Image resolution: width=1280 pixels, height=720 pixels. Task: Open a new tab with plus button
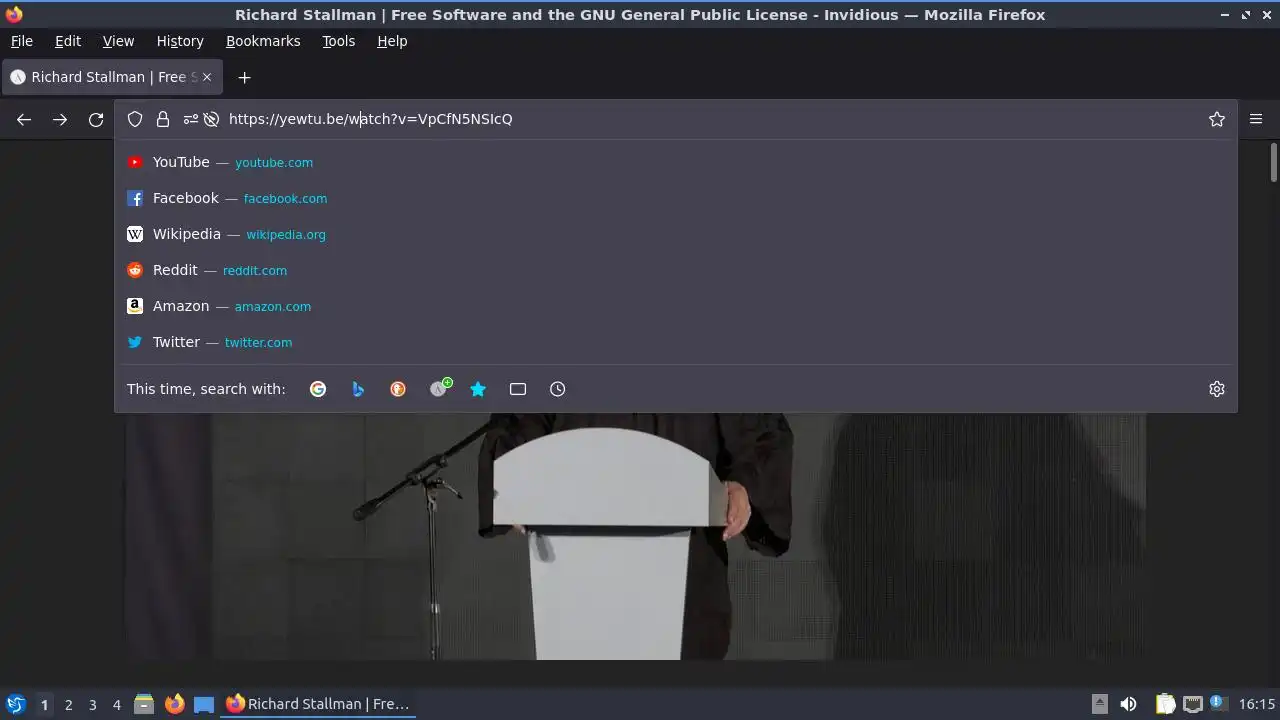point(244,77)
